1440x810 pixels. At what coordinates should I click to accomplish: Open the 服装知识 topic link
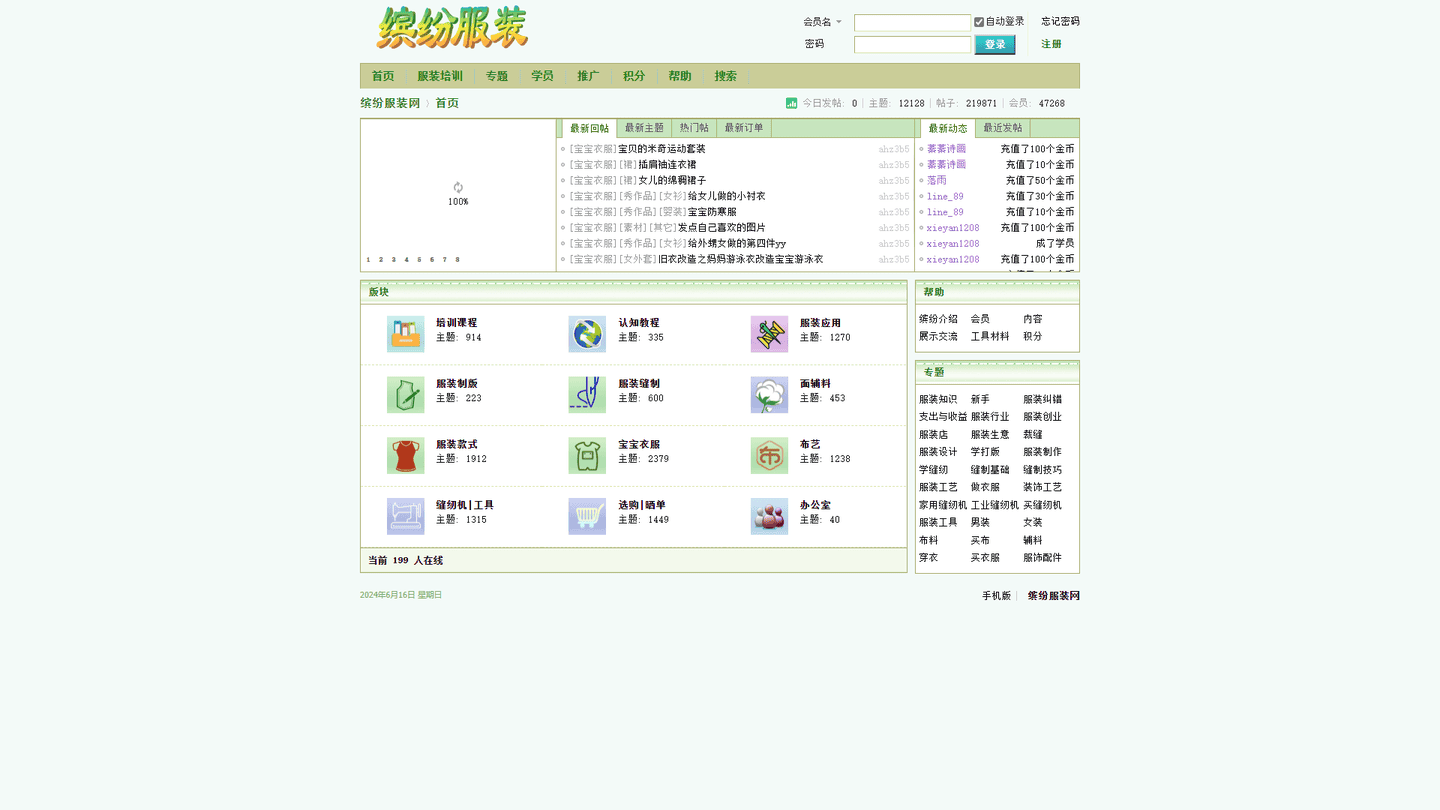point(938,400)
